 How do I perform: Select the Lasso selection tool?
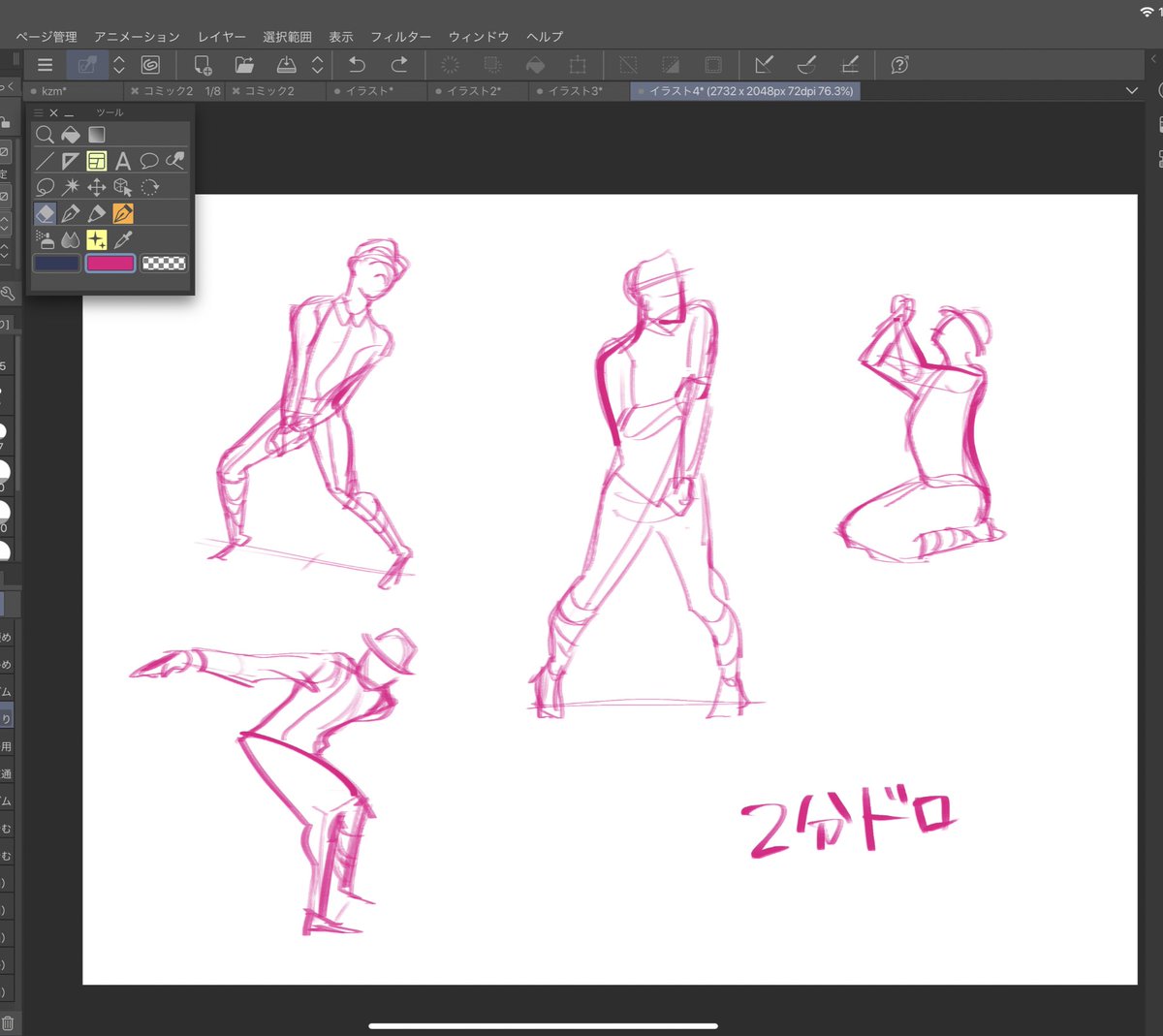(x=45, y=187)
